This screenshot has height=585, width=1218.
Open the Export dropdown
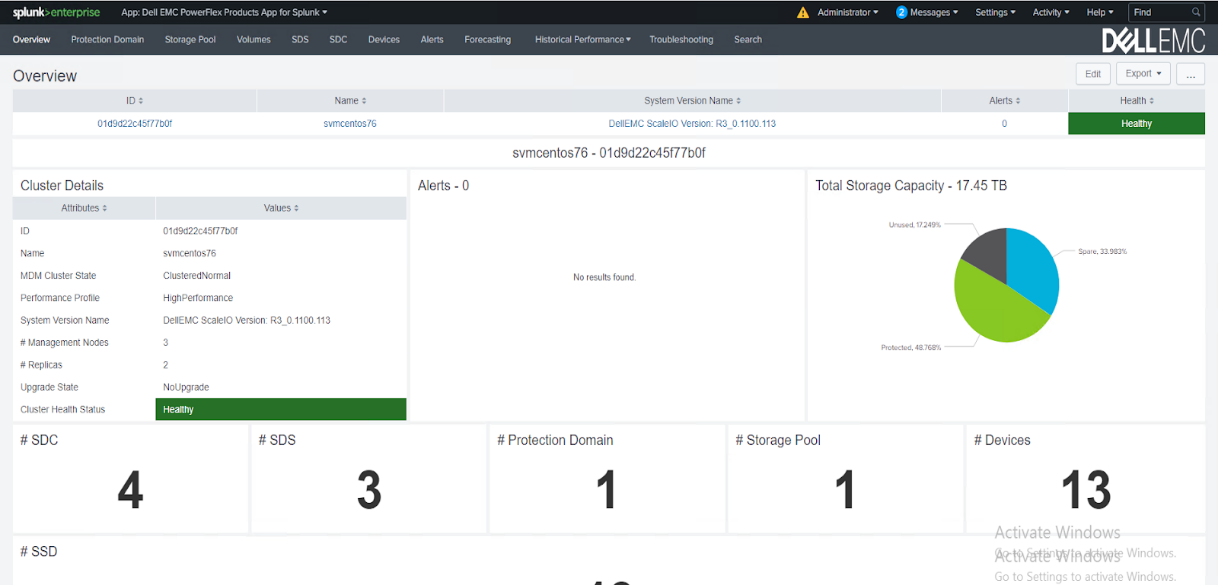1142,73
